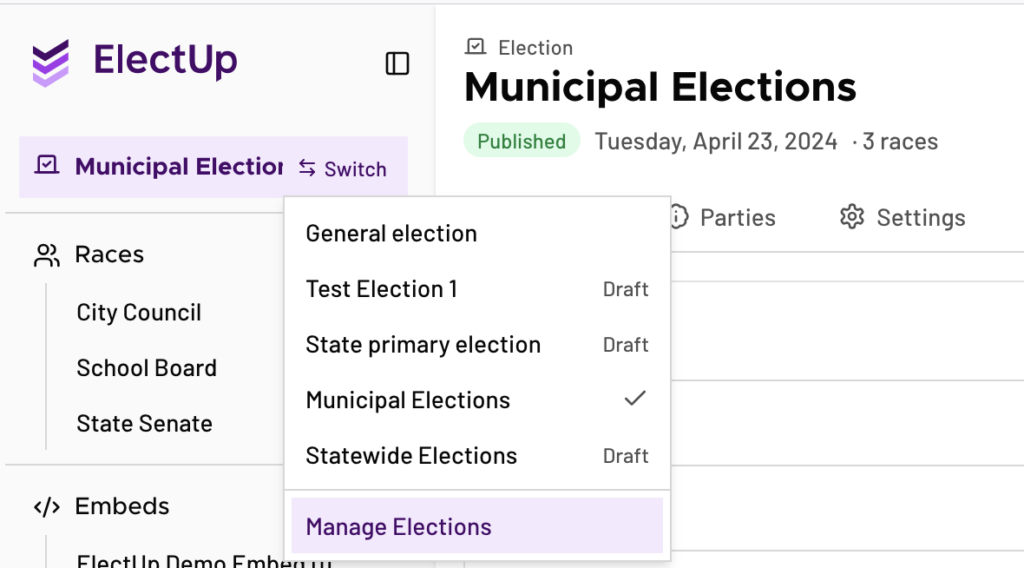Select General election from the list
This screenshot has height=568, width=1024.
click(x=391, y=234)
